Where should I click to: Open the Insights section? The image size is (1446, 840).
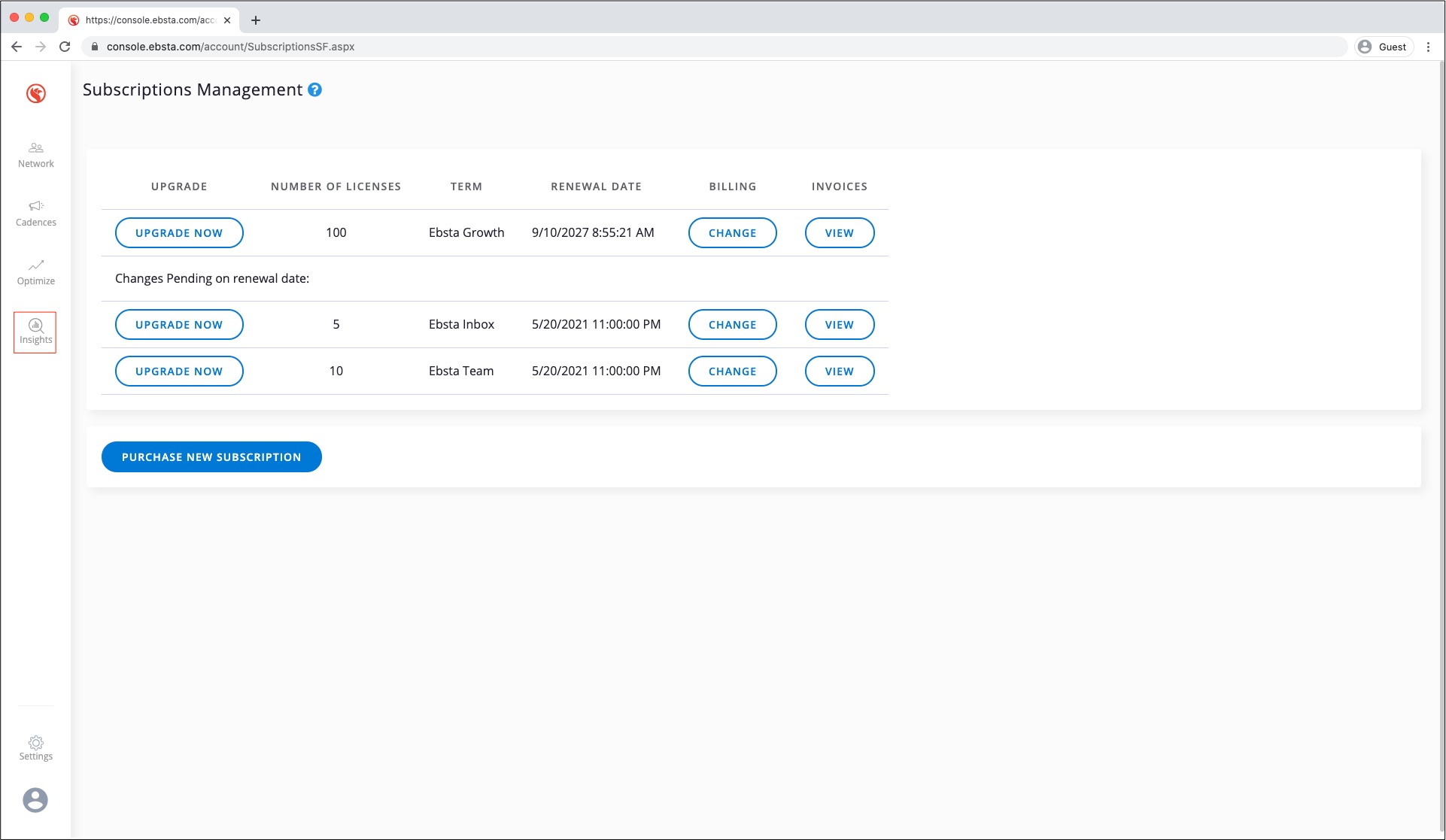pos(35,332)
